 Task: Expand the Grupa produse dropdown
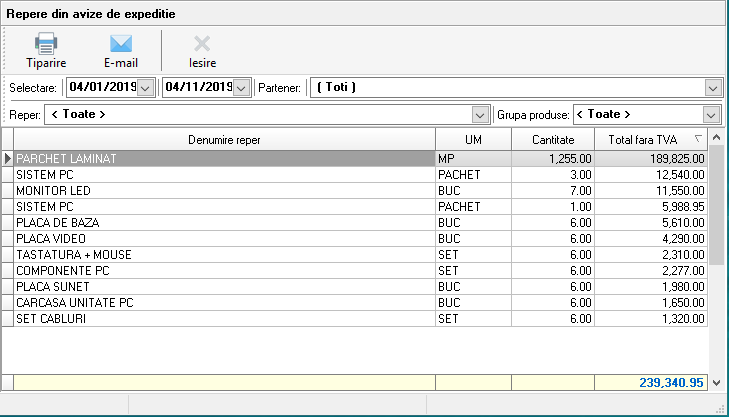712,114
